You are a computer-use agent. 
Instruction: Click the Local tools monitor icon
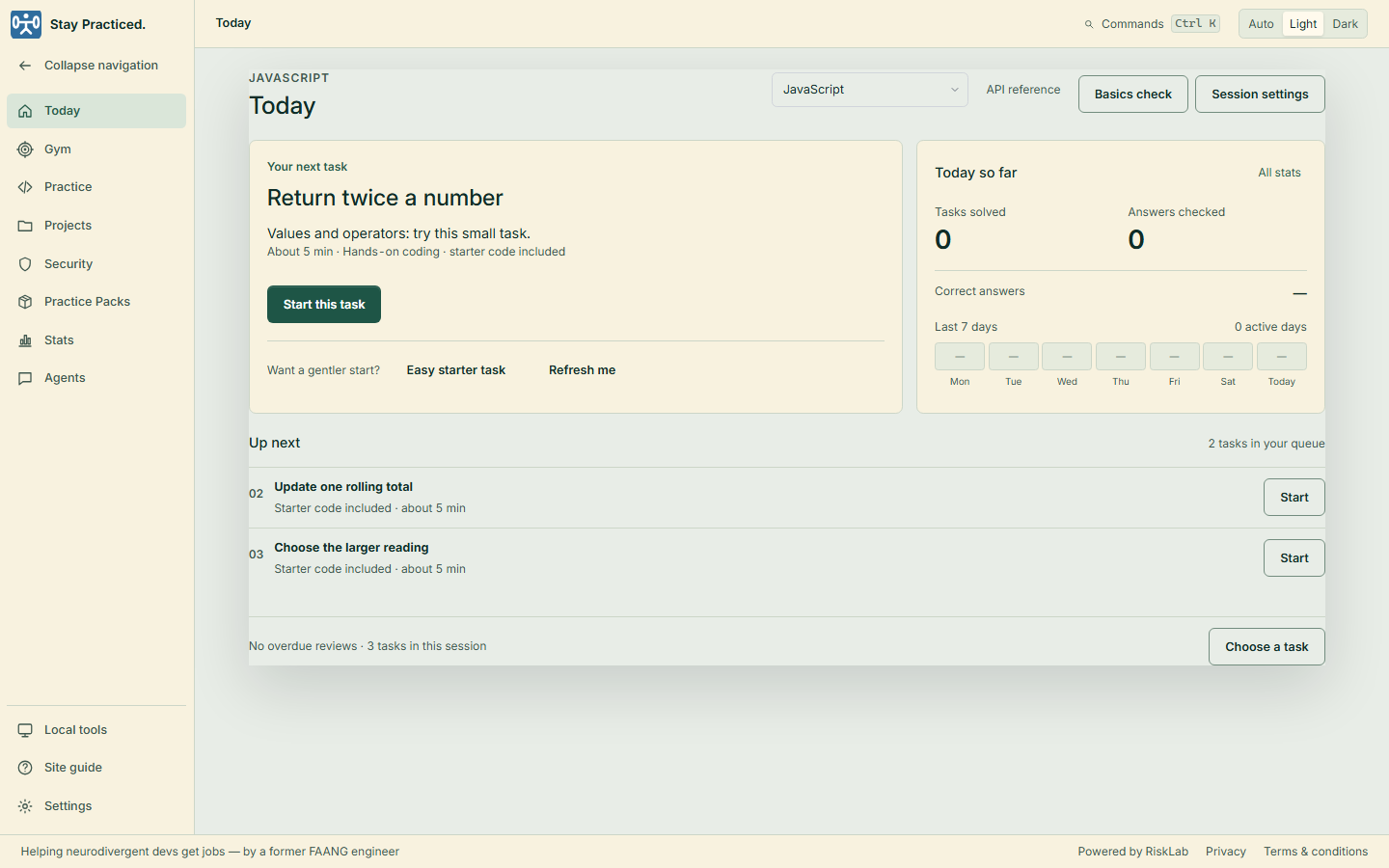[x=25, y=730]
